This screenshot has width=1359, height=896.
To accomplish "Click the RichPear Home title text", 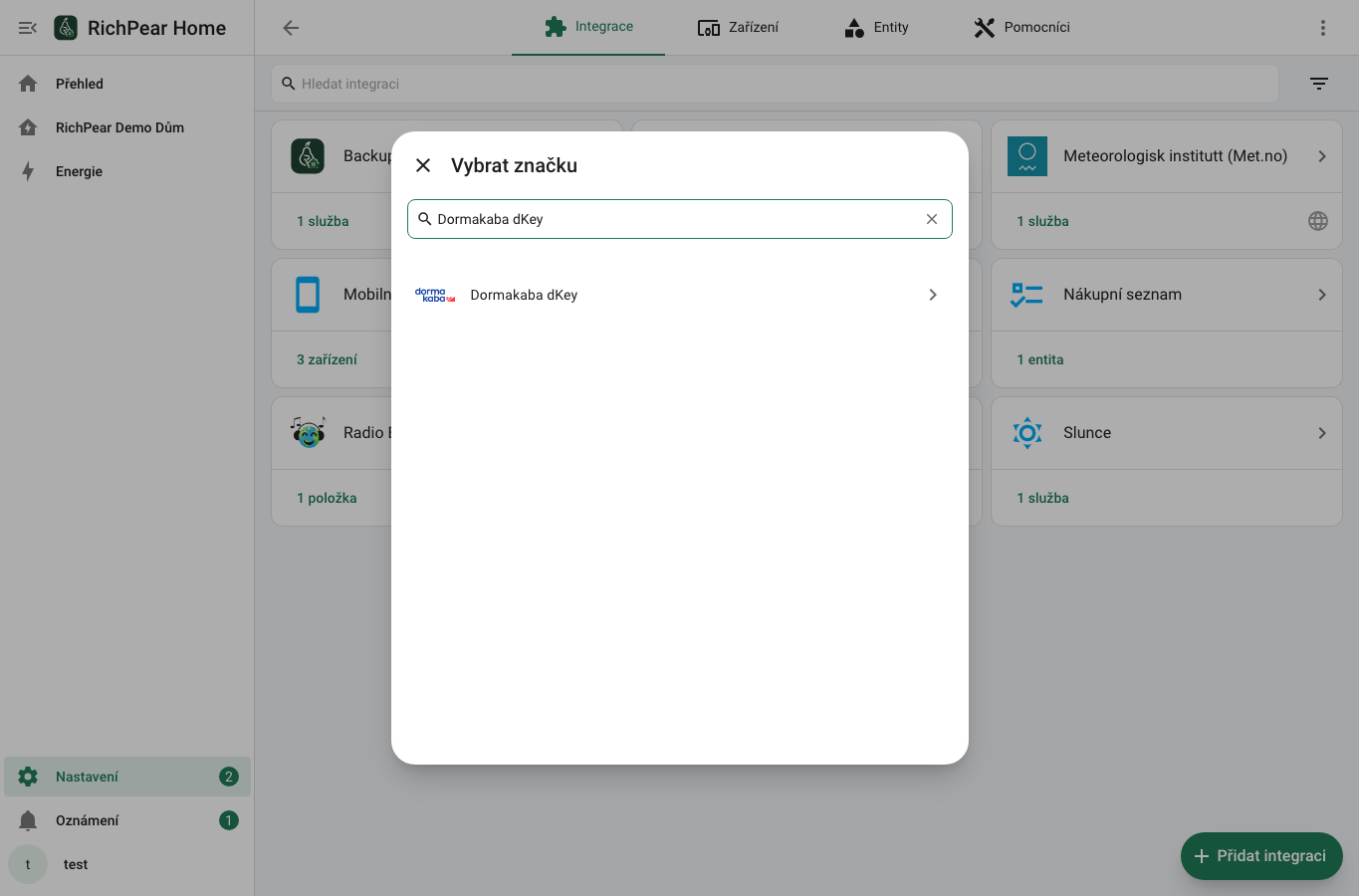I will tap(156, 28).
